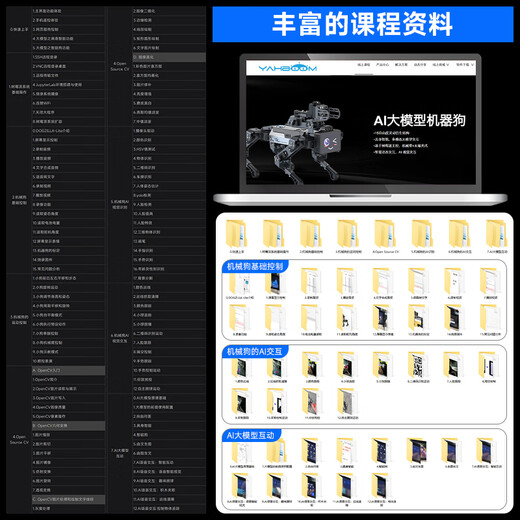Click the 3.HSV row in the table
520x520 pixels.
[x=169, y=149]
